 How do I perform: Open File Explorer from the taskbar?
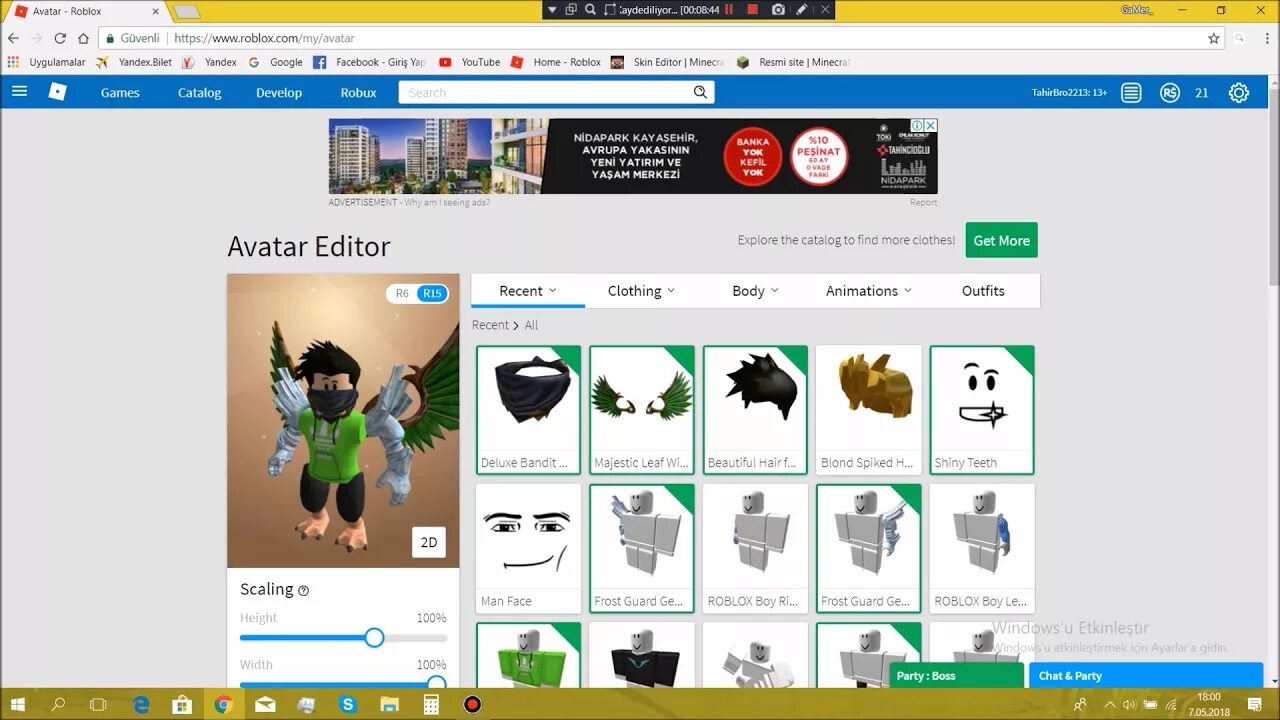(390, 704)
